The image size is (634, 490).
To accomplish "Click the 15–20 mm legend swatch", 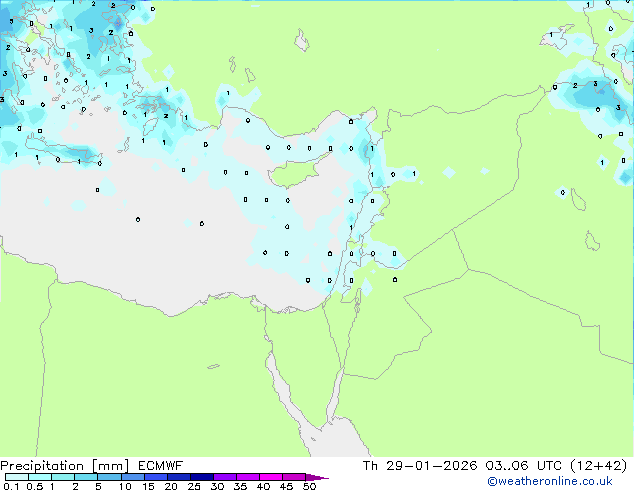I will pyautogui.click(x=156, y=477).
